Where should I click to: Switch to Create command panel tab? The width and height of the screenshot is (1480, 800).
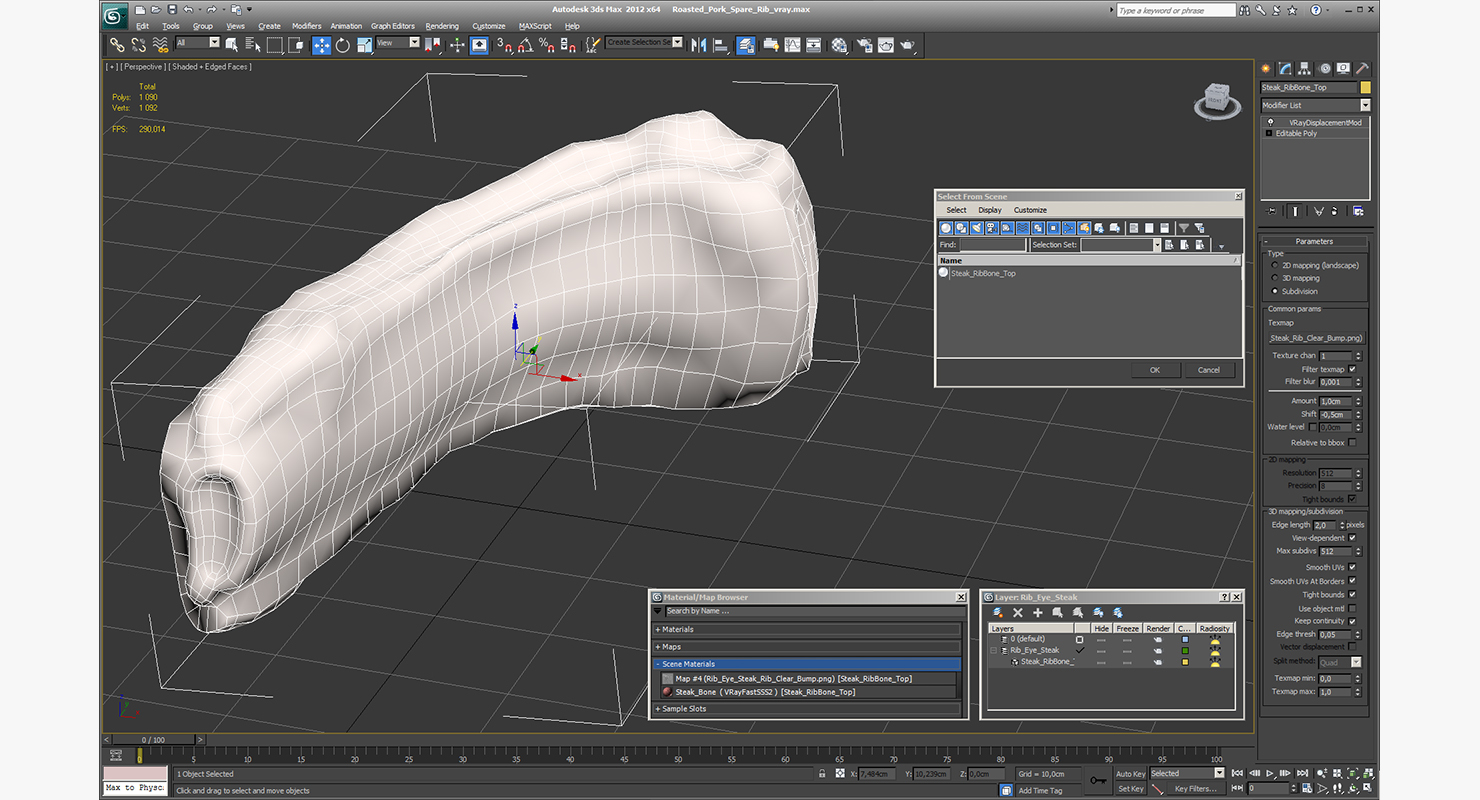pos(1267,68)
